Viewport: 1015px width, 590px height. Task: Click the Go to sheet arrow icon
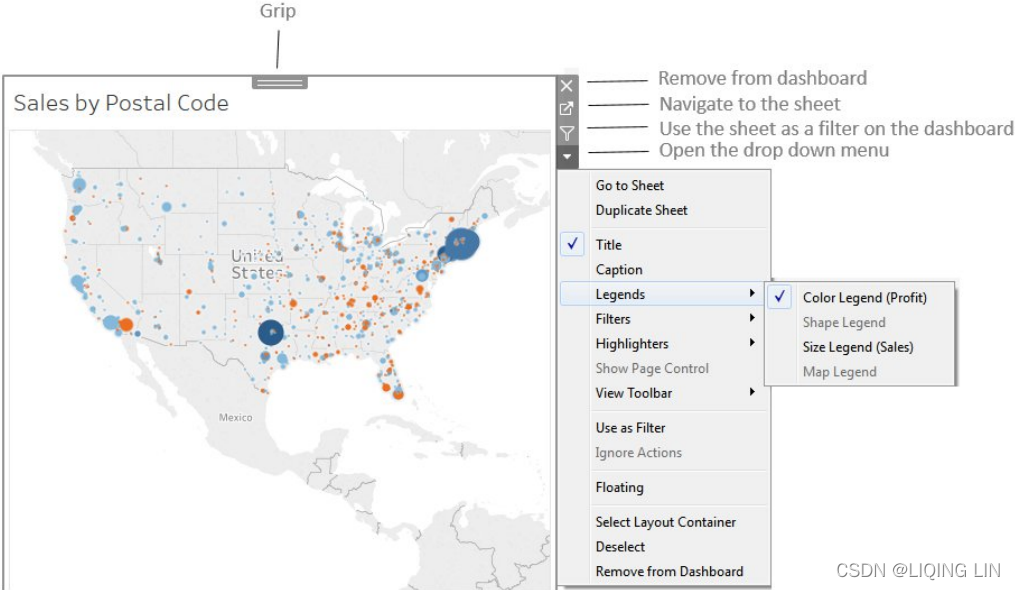click(566, 109)
